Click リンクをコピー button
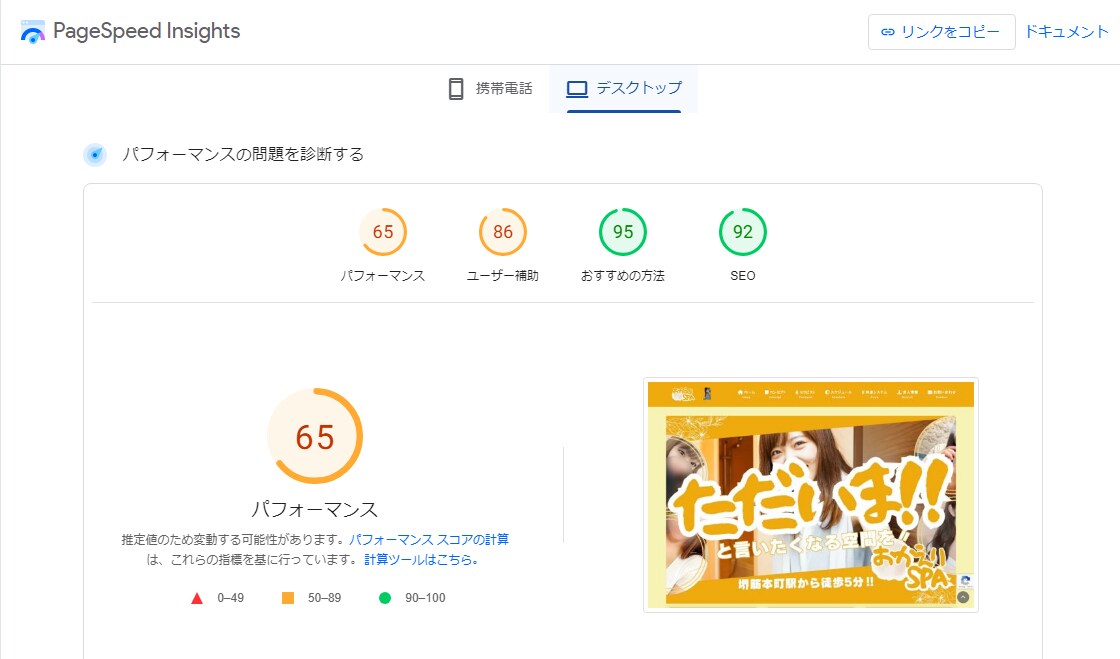Viewport: 1120px width, 659px height. pos(941,32)
